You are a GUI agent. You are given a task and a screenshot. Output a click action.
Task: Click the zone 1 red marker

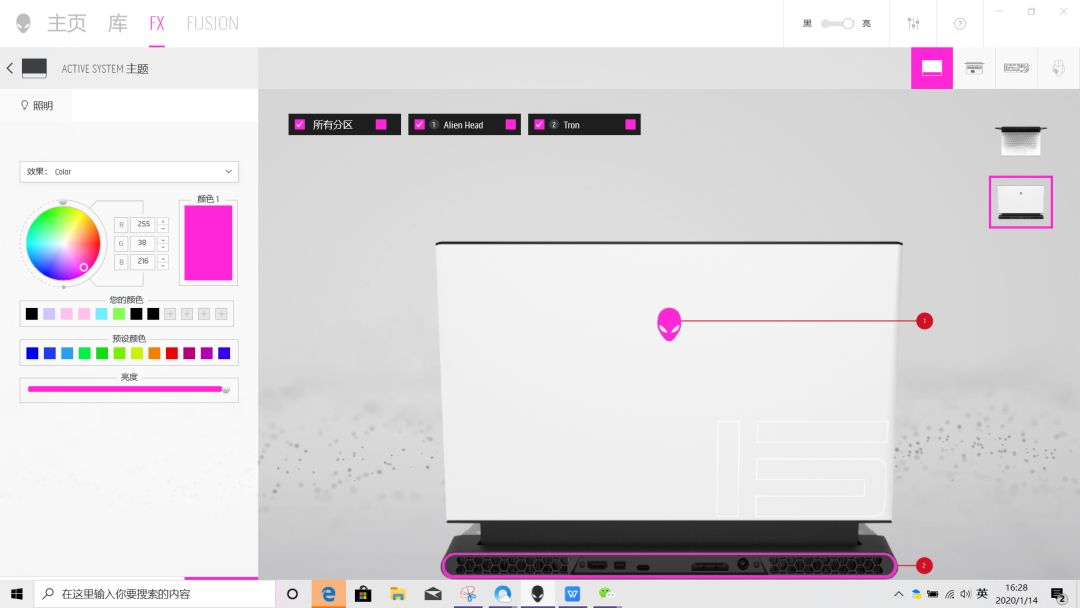pos(924,321)
